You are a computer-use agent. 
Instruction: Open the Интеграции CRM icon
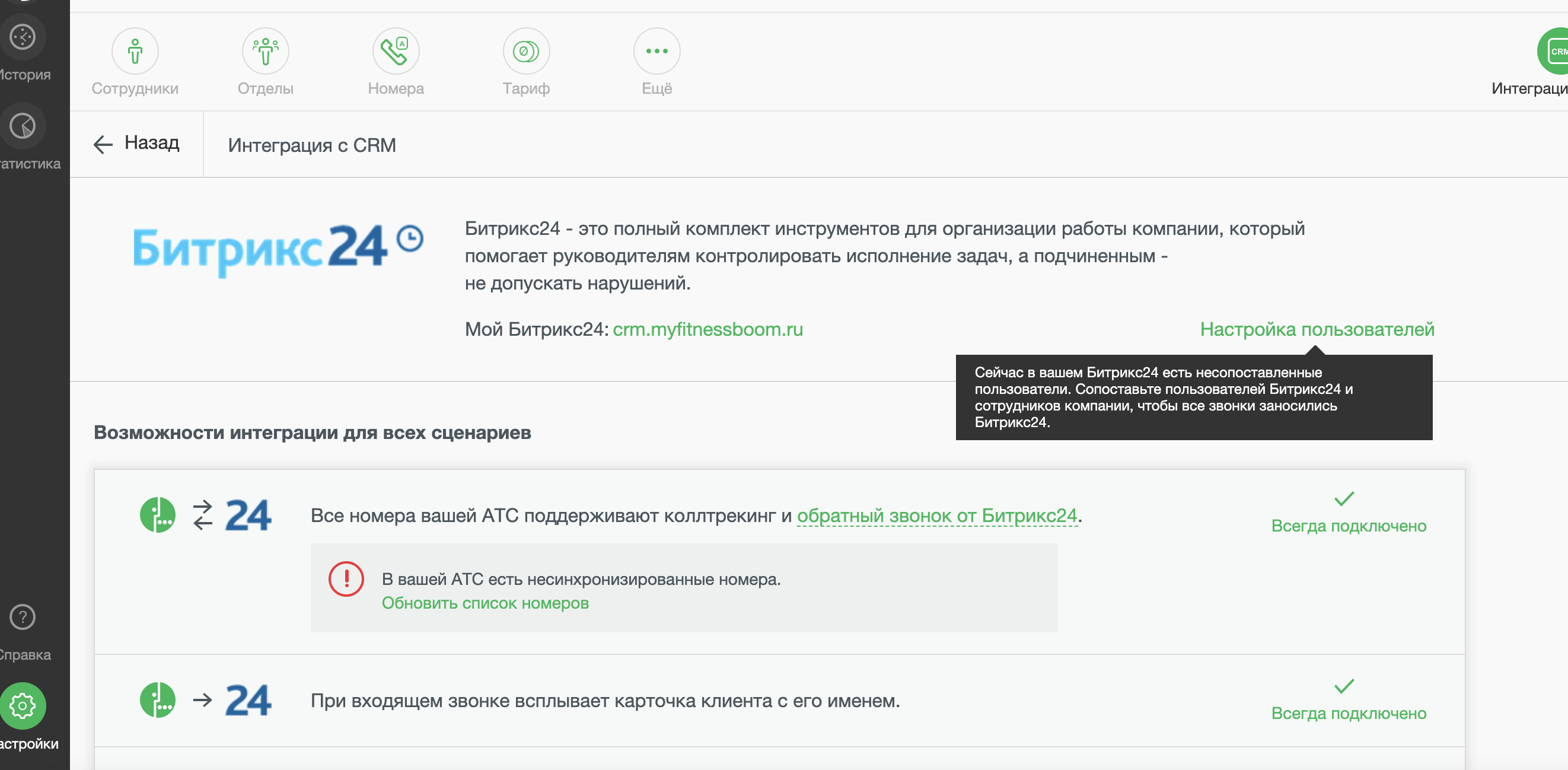coord(1553,51)
